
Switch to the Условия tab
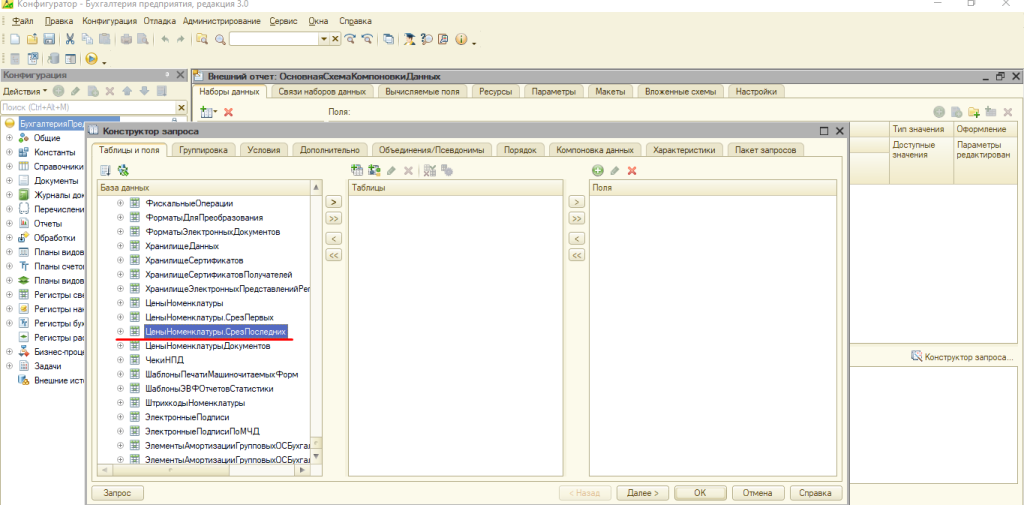263,150
